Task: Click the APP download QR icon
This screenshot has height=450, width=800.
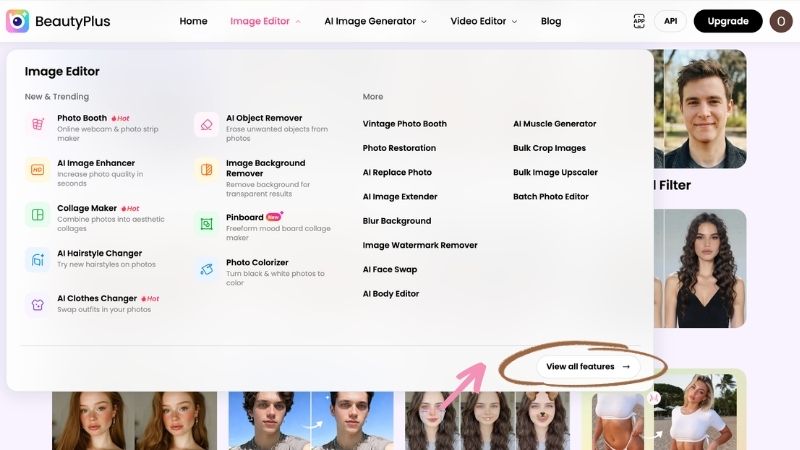Action: click(x=639, y=21)
